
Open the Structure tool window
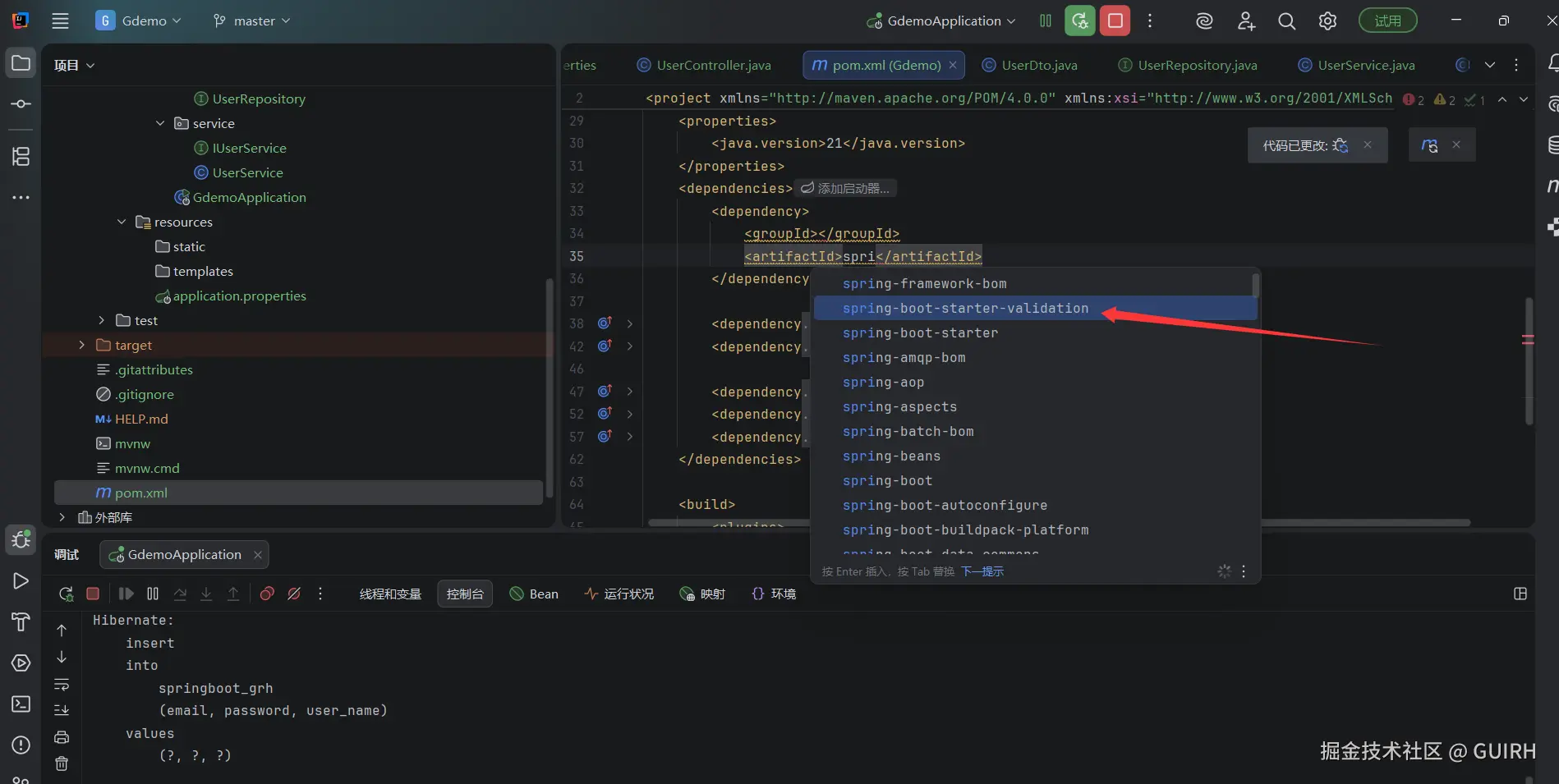[x=21, y=156]
